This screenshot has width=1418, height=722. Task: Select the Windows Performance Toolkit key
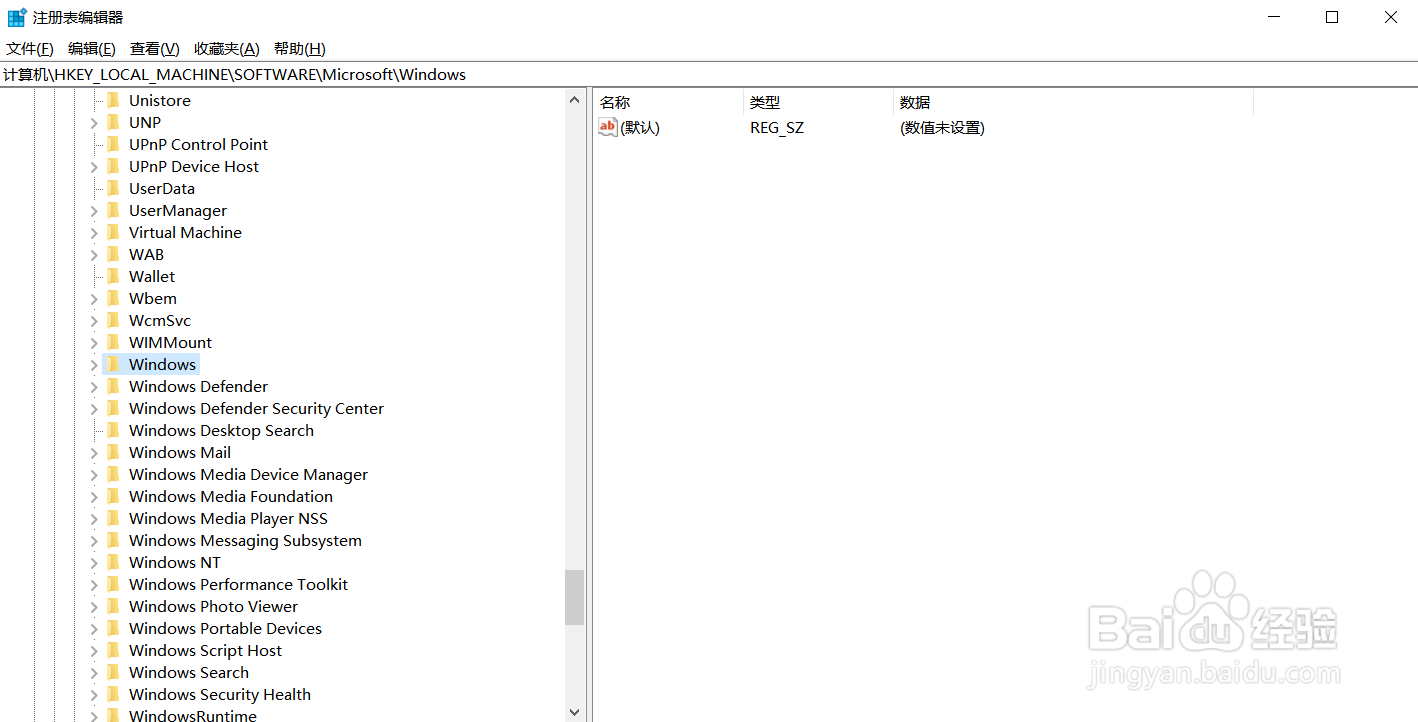point(238,584)
